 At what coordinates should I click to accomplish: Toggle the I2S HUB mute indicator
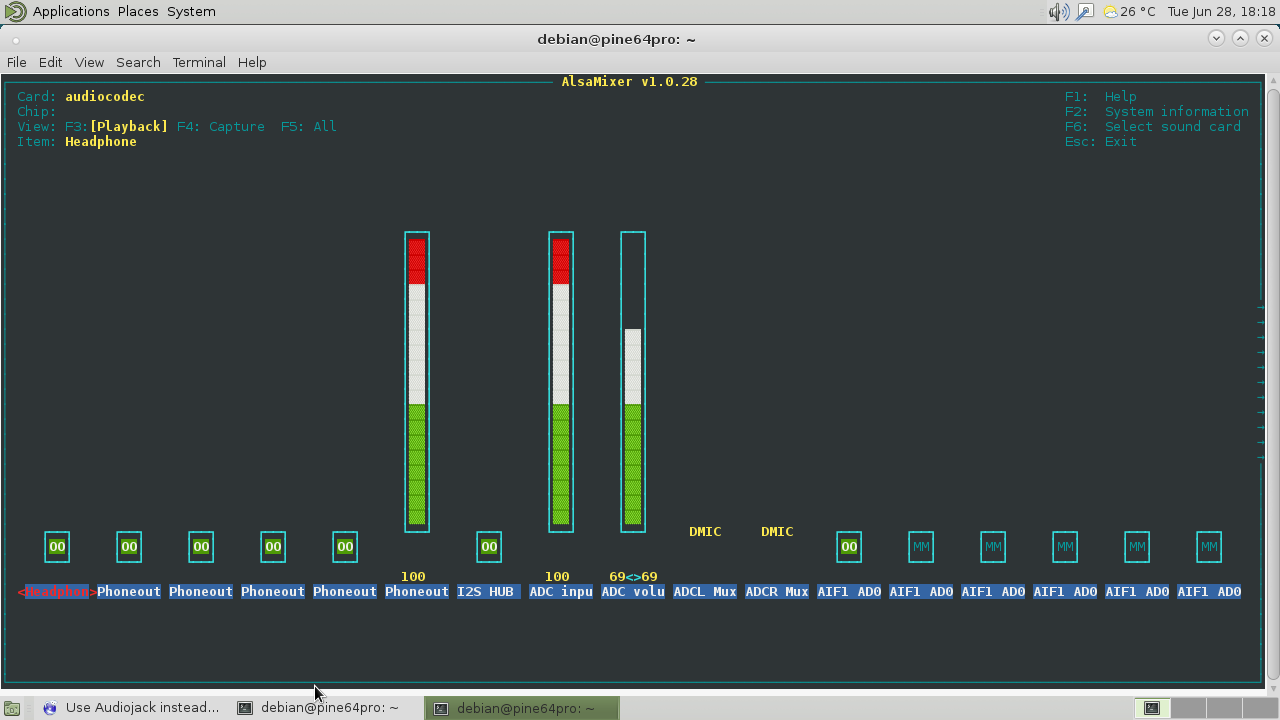489,547
